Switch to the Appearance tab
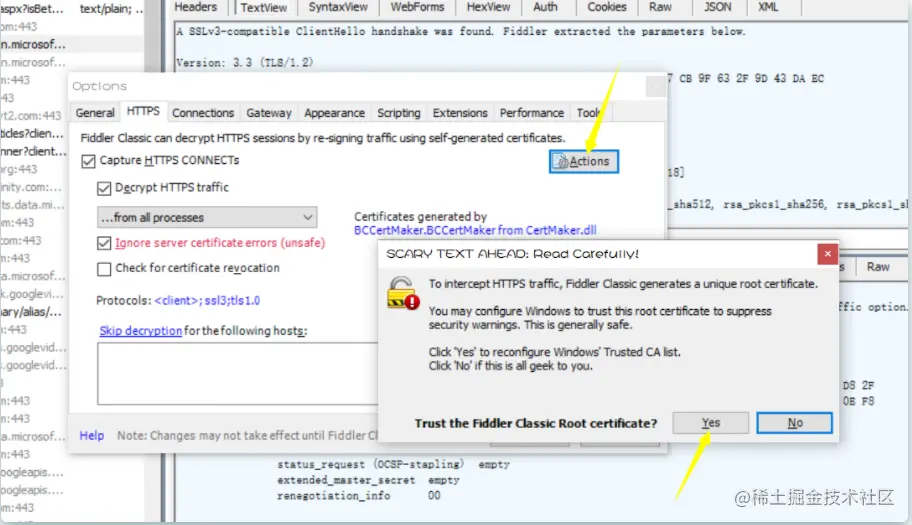This screenshot has height=525, width=912. [334, 113]
